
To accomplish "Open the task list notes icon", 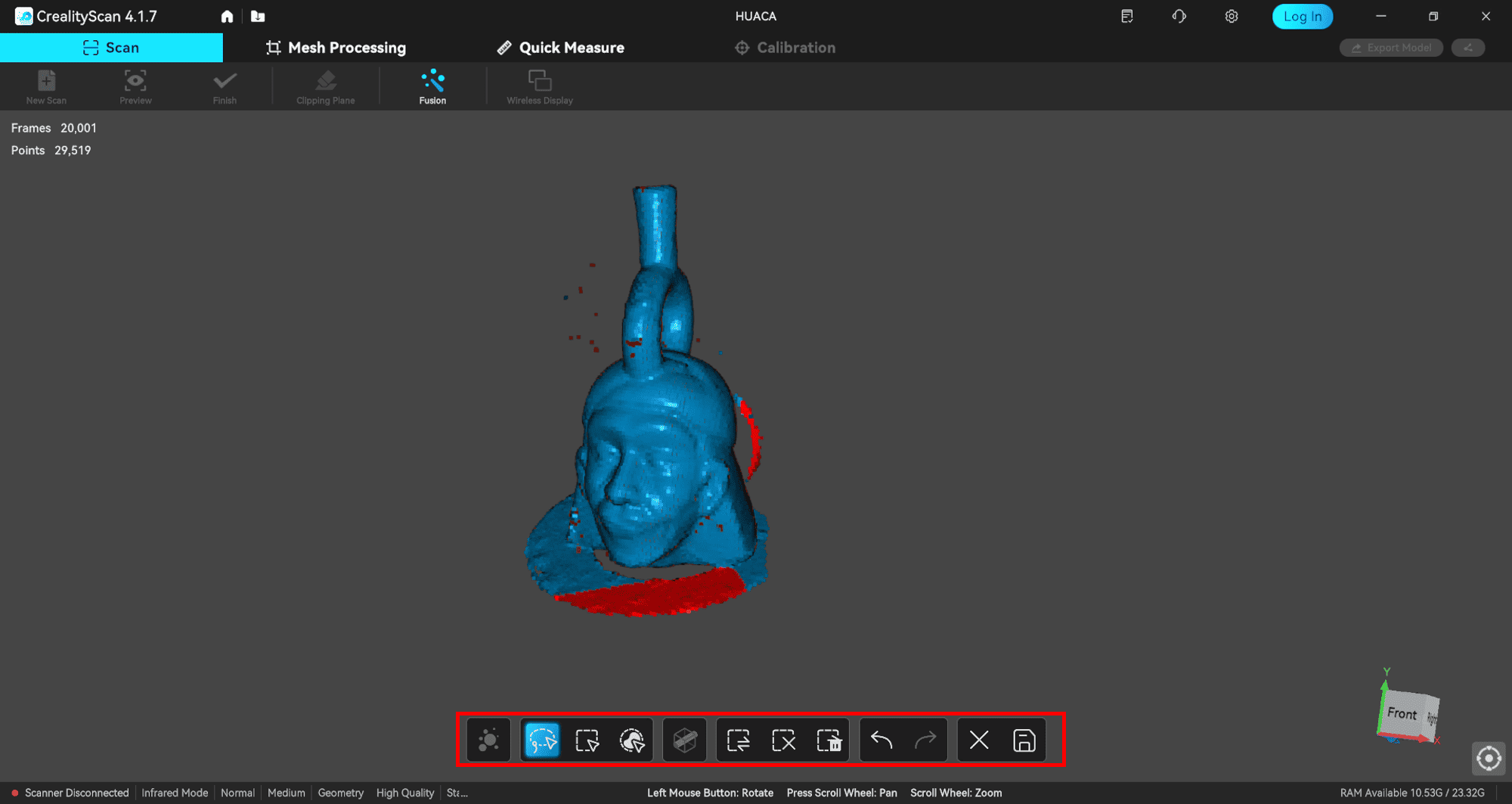I will [1126, 16].
